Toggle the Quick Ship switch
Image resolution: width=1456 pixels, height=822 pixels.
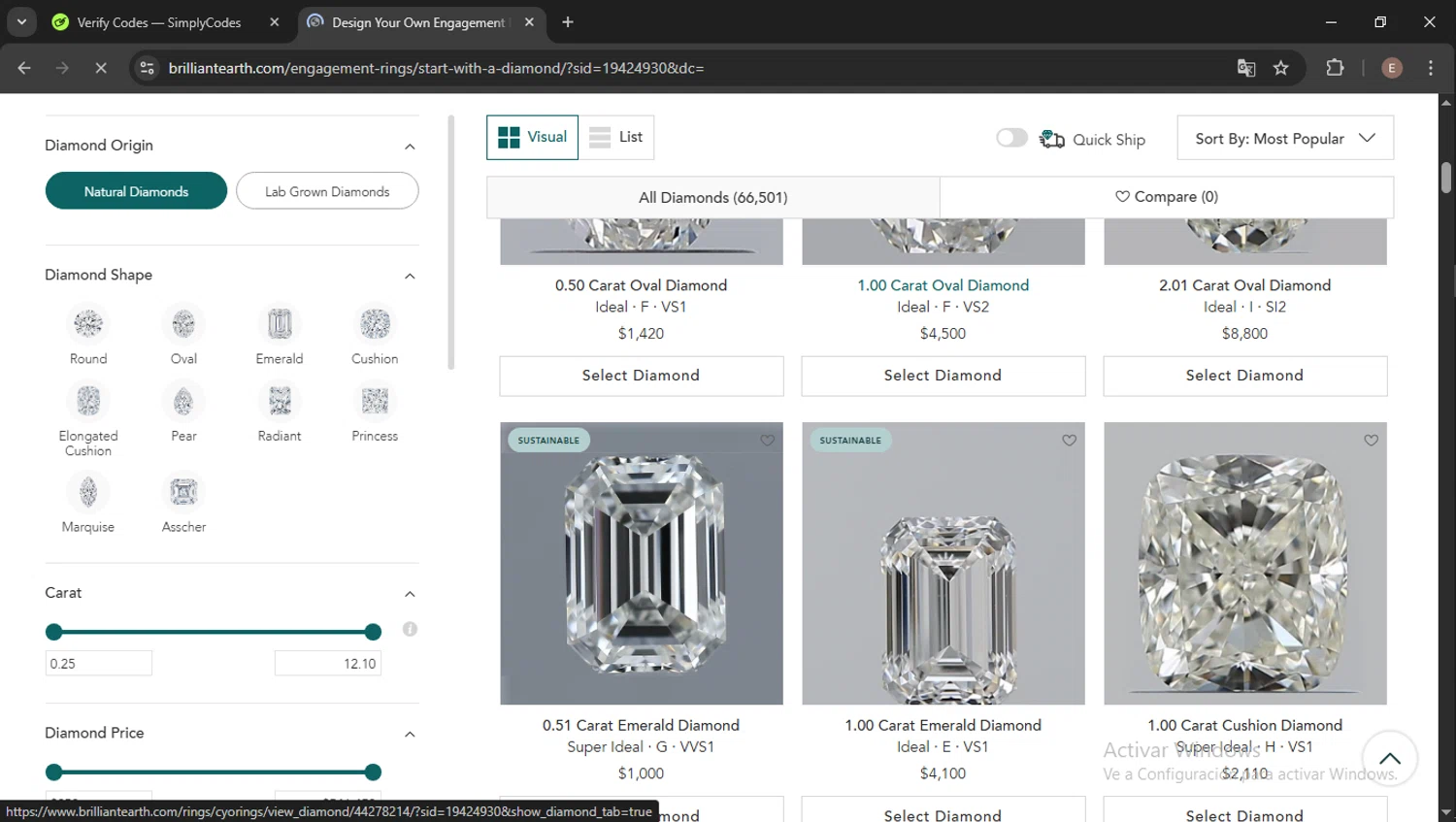point(1011,138)
